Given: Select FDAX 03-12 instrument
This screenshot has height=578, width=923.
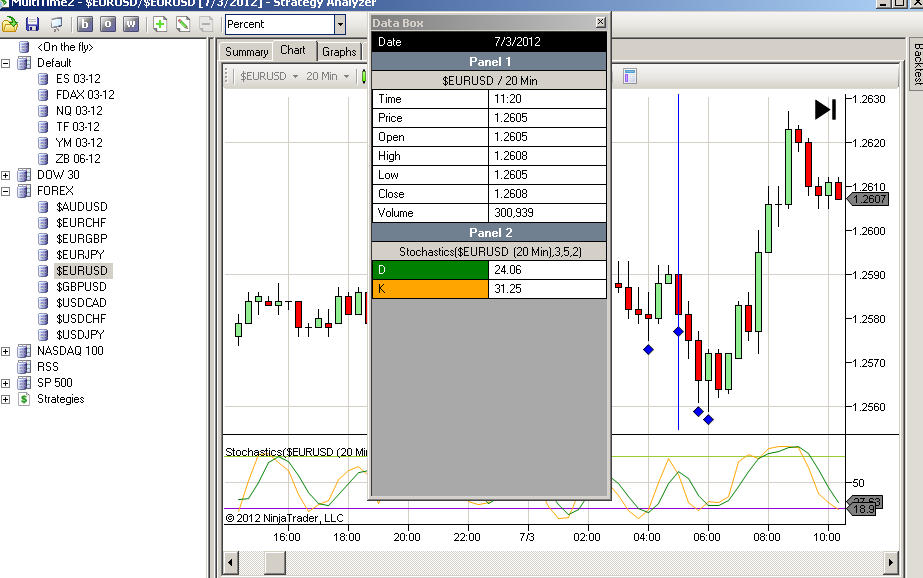Looking at the screenshot, I should [x=85, y=95].
